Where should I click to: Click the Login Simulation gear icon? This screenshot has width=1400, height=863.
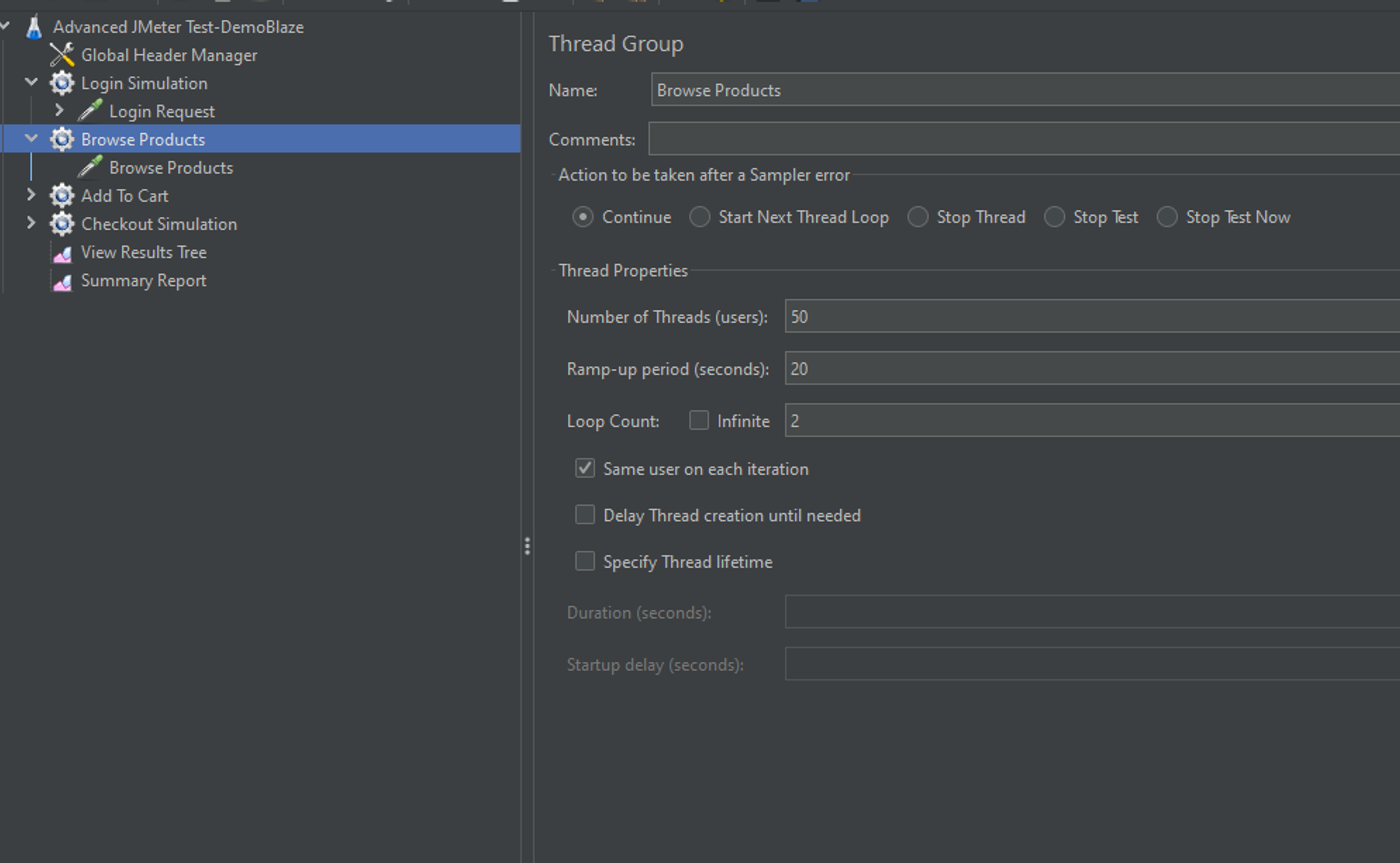pos(62,83)
